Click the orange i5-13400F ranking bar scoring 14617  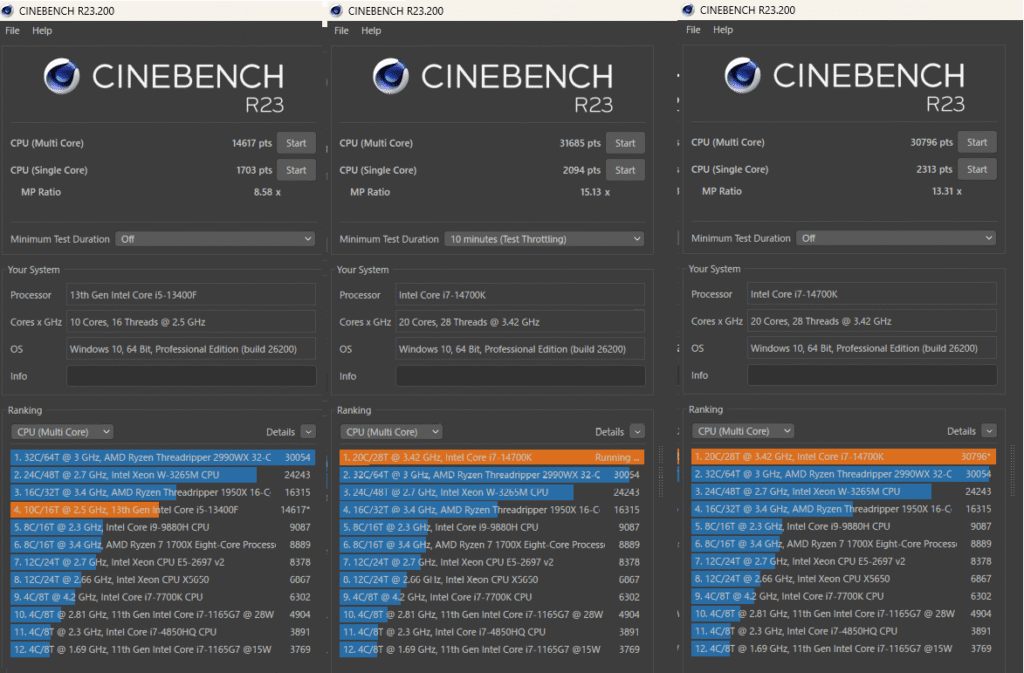point(85,509)
